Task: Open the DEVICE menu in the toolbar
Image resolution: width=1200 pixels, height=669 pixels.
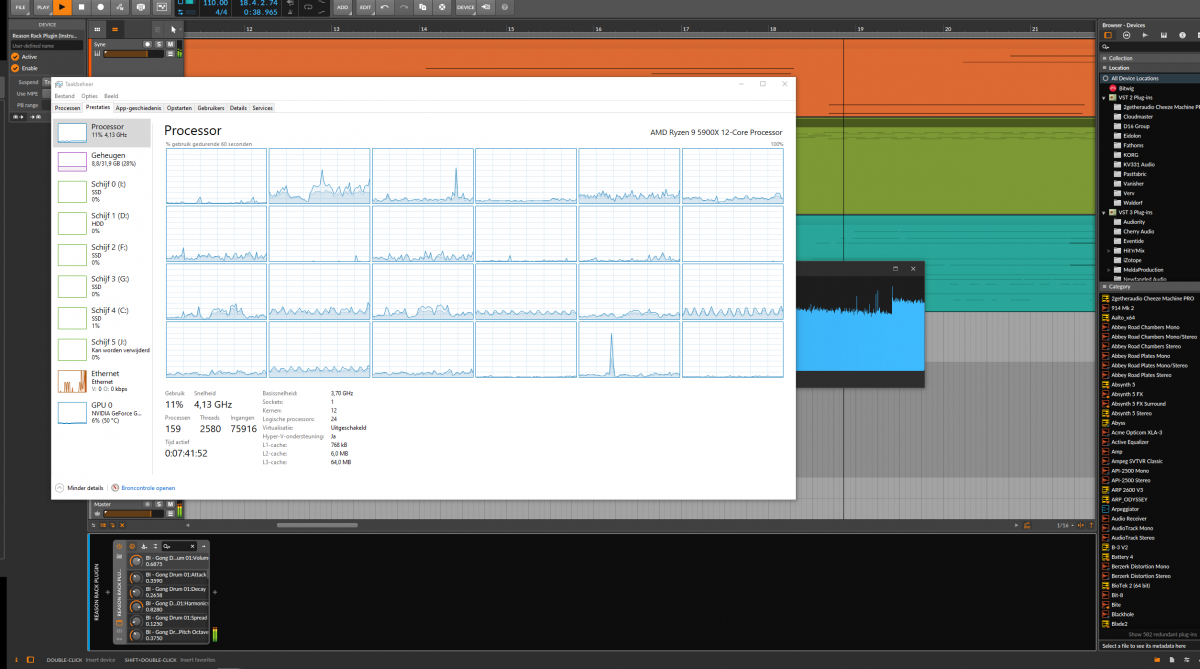Action: click(x=466, y=7)
